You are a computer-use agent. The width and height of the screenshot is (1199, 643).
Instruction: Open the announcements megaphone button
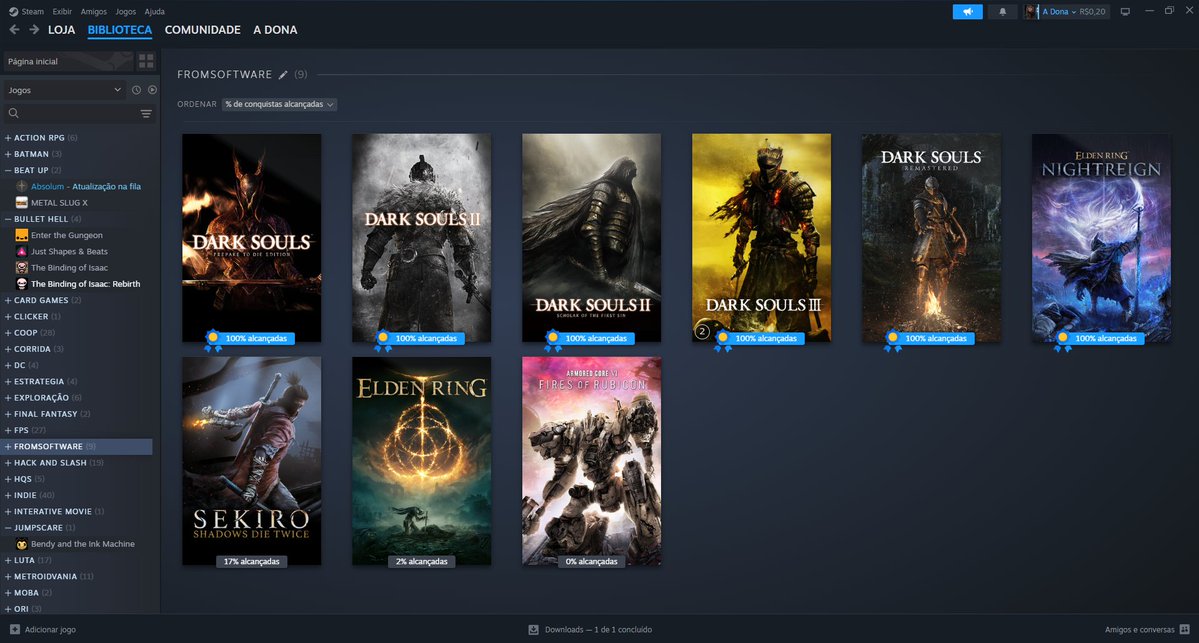967,11
